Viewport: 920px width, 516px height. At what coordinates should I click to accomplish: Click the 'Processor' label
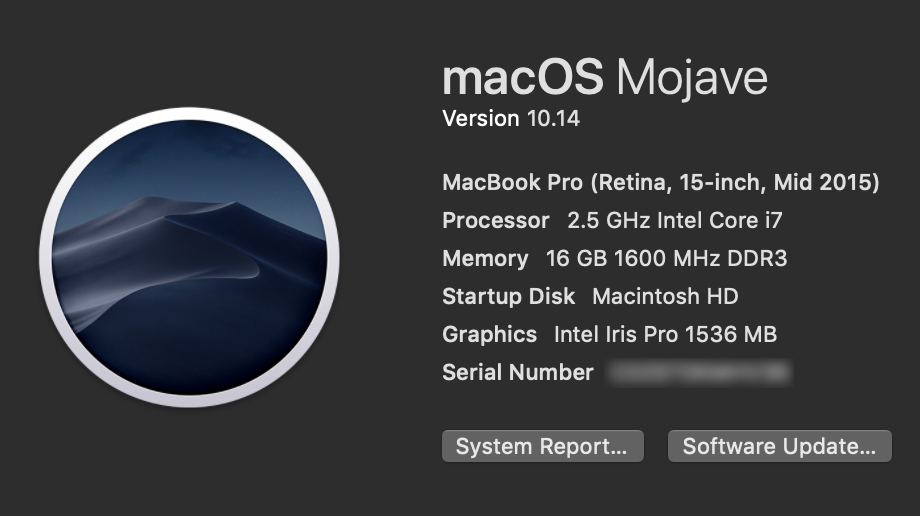click(x=496, y=221)
